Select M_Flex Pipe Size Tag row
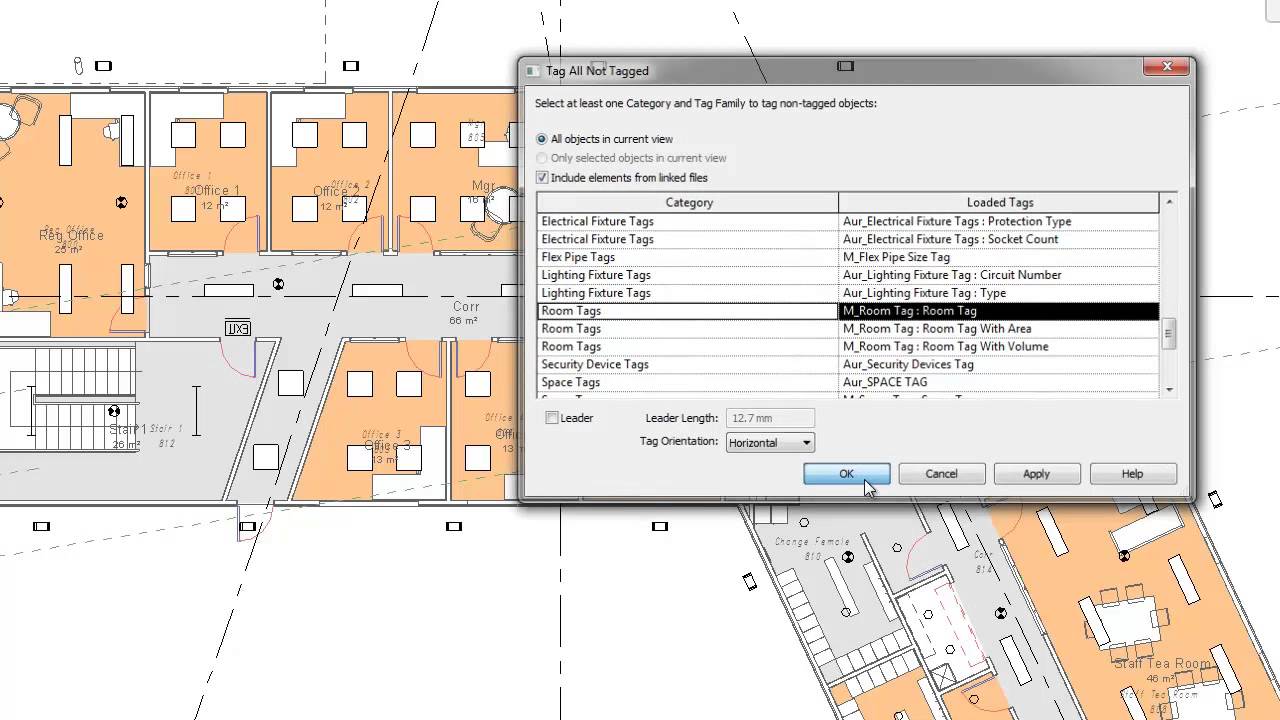This screenshot has height=720, width=1280. [848, 257]
